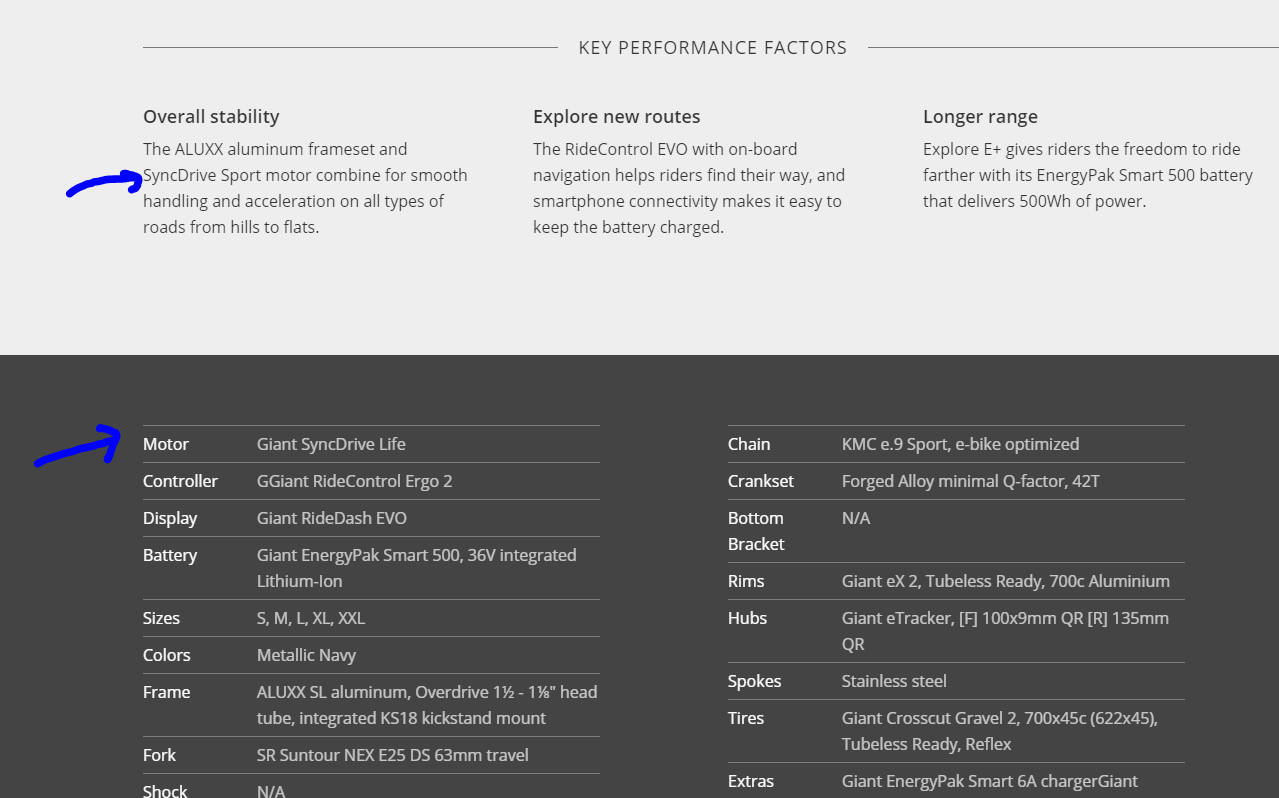The width and height of the screenshot is (1279, 798).
Task: Click the sizes value "S, M, L, XL, XXL"
Action: [311, 618]
